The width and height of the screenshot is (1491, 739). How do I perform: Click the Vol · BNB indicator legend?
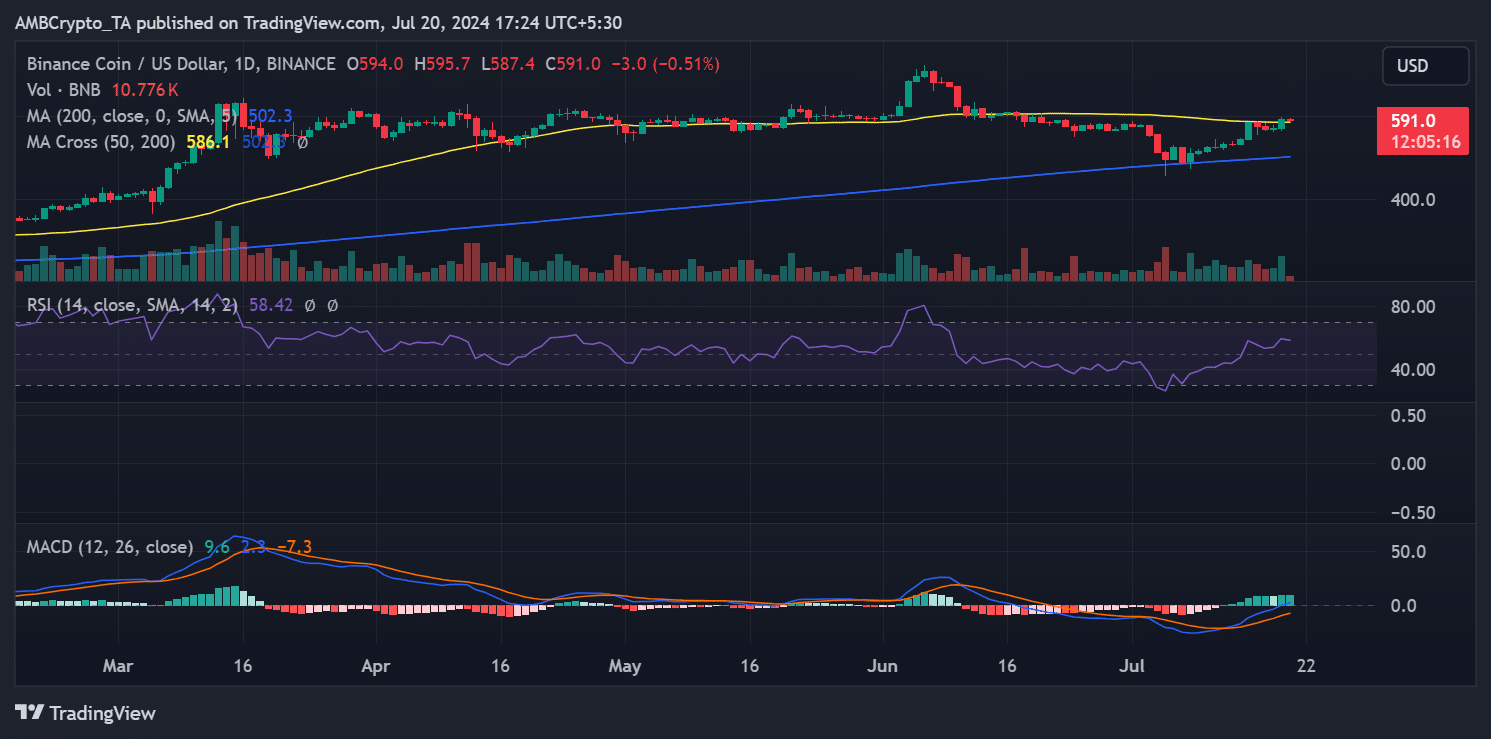(x=62, y=90)
